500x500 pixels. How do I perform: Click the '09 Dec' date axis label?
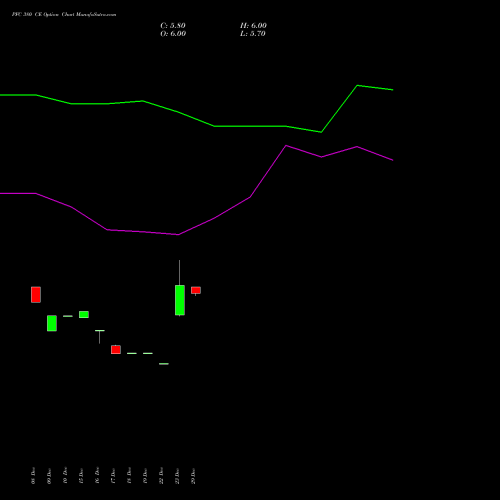pos(49,476)
